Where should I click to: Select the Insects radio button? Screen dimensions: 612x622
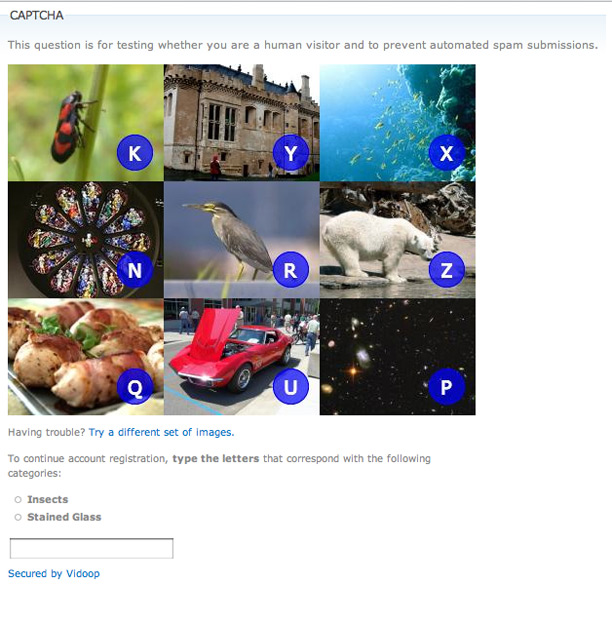tap(18, 499)
